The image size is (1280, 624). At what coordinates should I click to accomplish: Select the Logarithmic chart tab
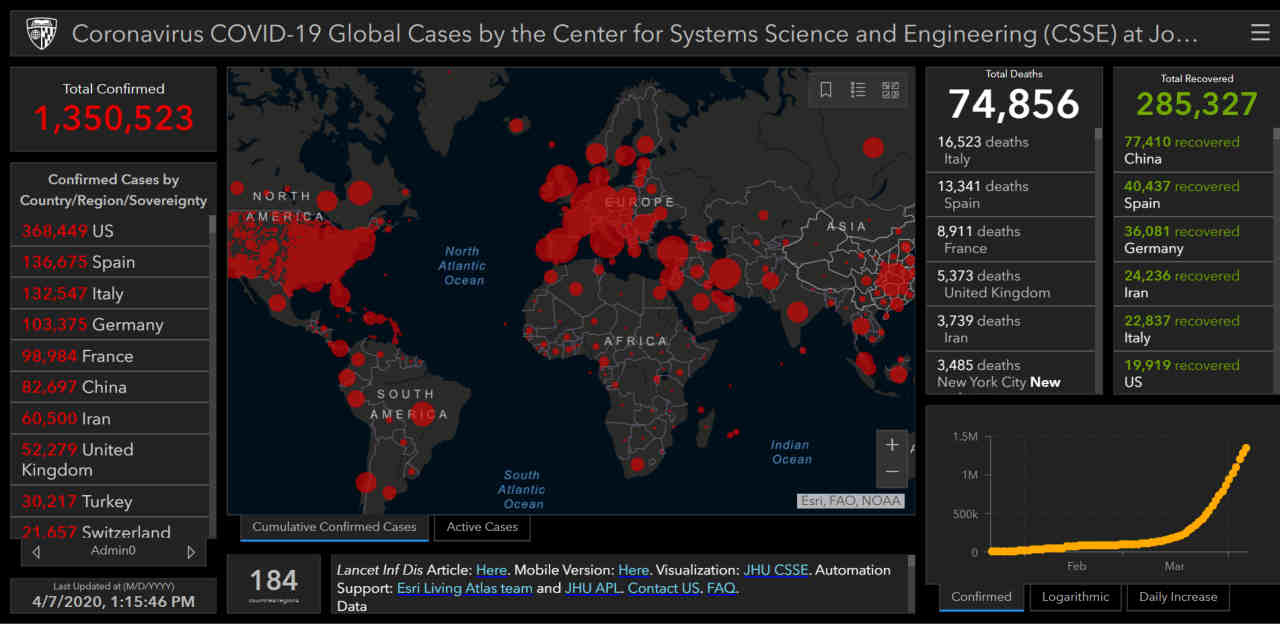coord(1075,597)
